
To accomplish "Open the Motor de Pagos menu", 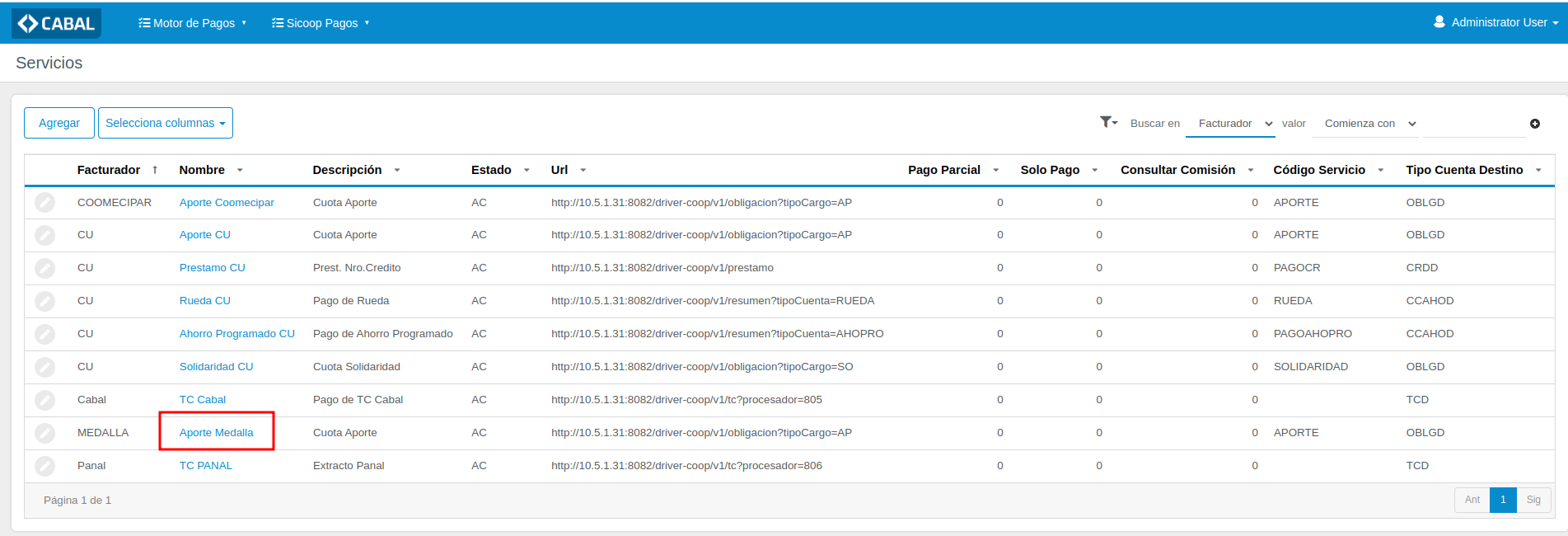I will point(193,23).
